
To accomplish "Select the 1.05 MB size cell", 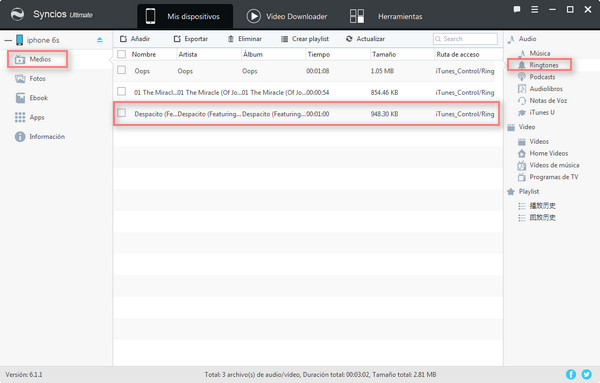I will (382, 71).
